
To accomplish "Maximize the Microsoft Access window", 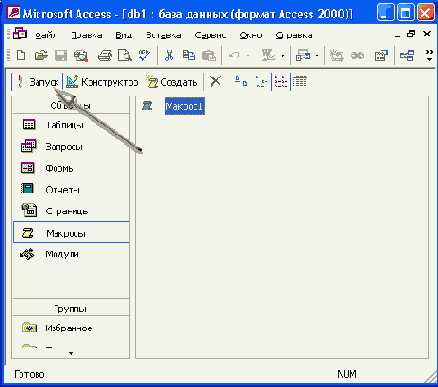I will tap(405, 13).
